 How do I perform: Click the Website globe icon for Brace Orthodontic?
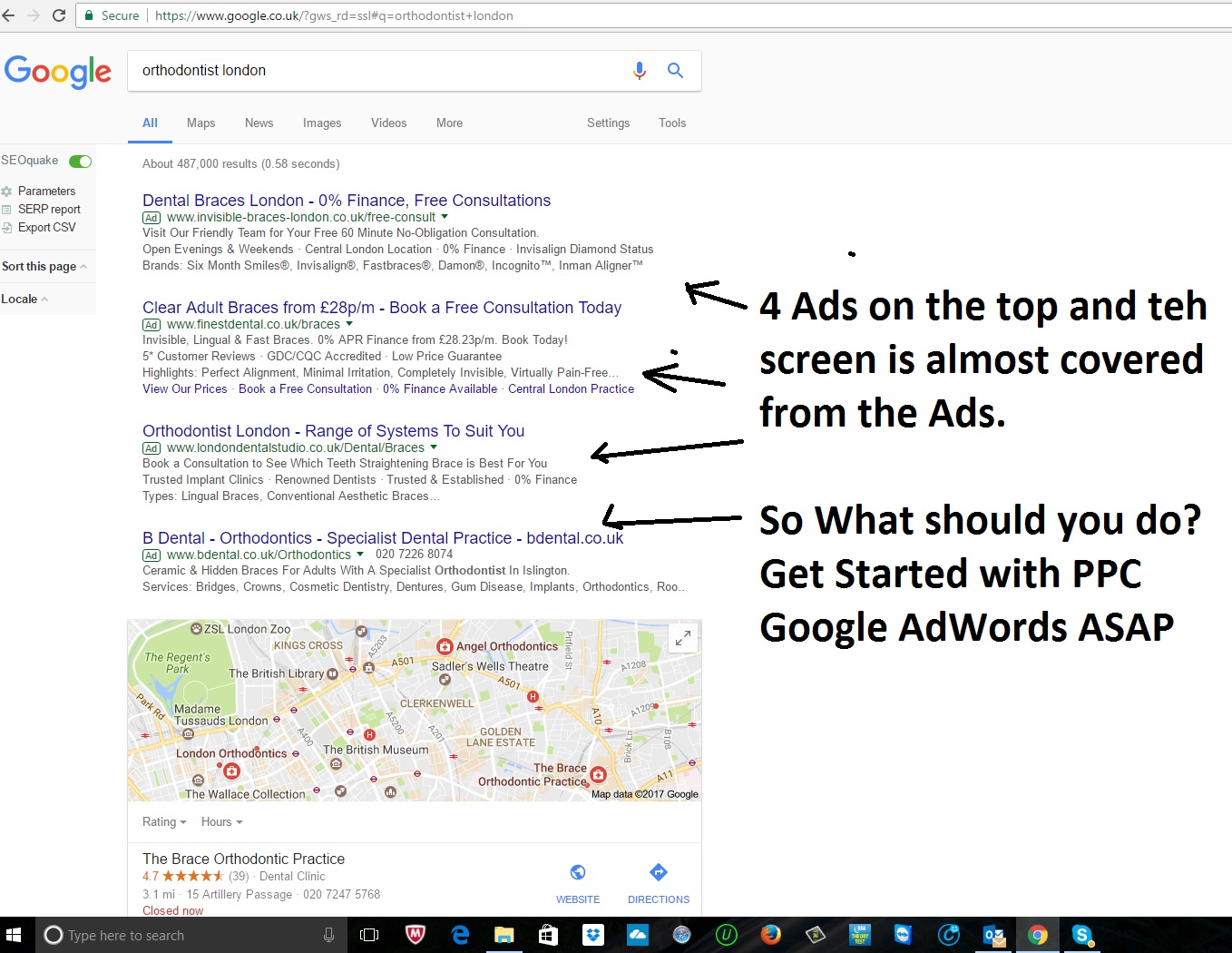(x=578, y=872)
